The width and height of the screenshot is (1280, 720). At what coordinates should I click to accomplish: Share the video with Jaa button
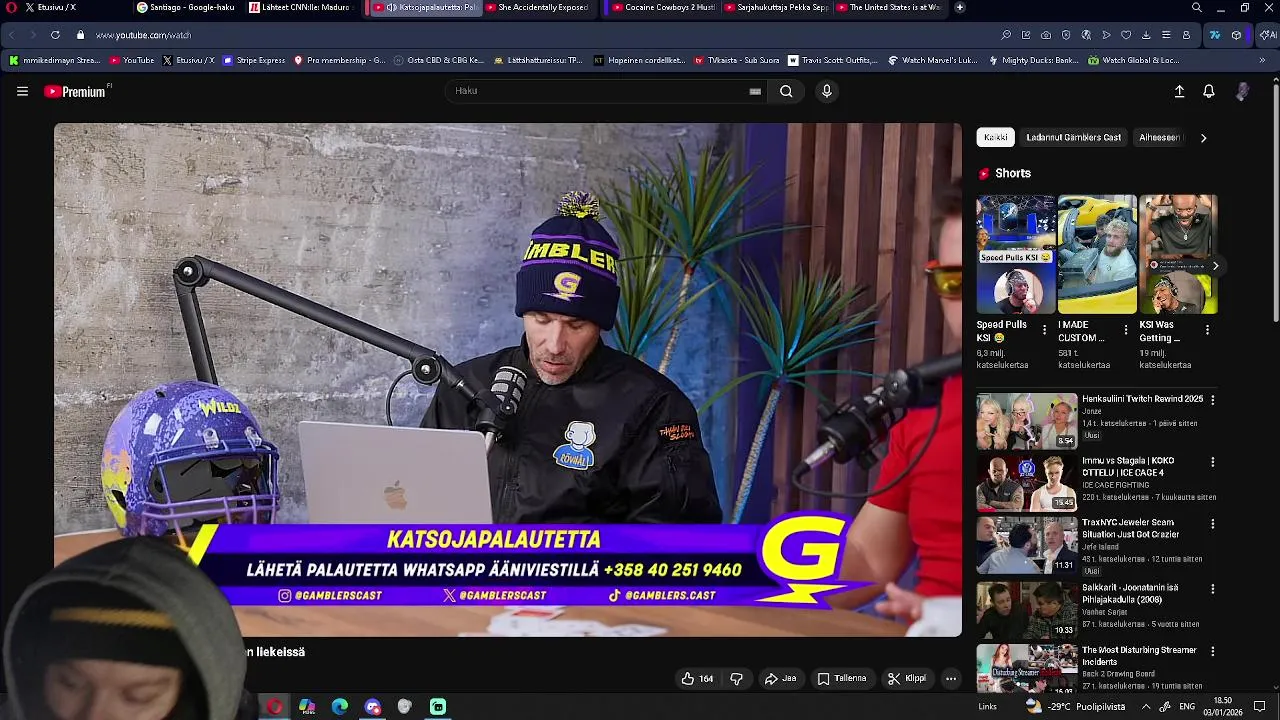pos(781,678)
